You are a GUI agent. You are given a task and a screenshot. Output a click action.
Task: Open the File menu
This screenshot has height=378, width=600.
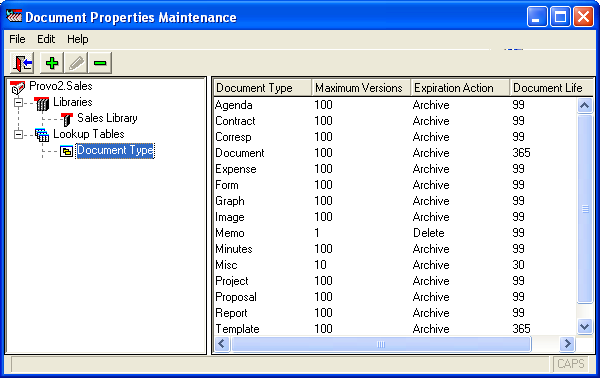point(17,39)
